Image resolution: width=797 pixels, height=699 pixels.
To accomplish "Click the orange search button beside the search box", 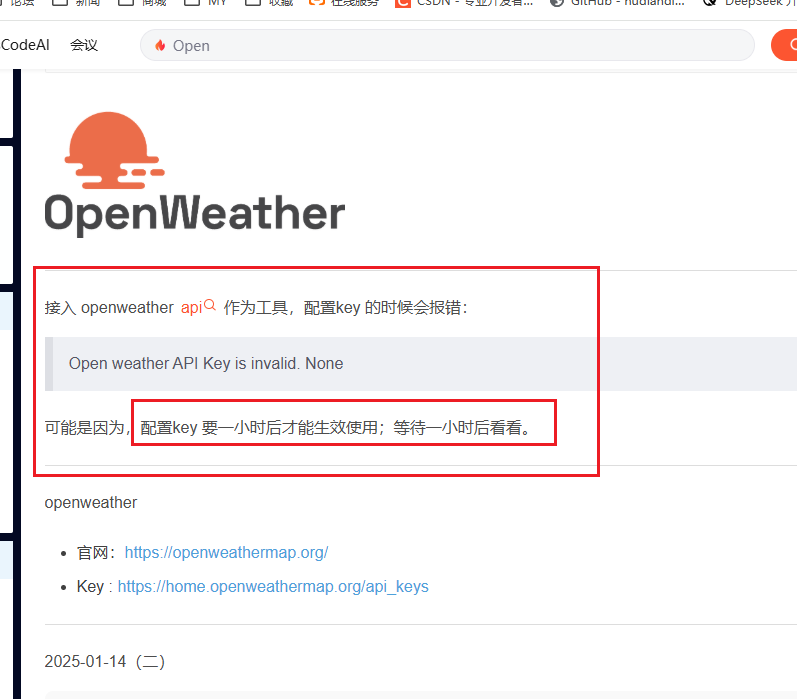I will click(785, 45).
